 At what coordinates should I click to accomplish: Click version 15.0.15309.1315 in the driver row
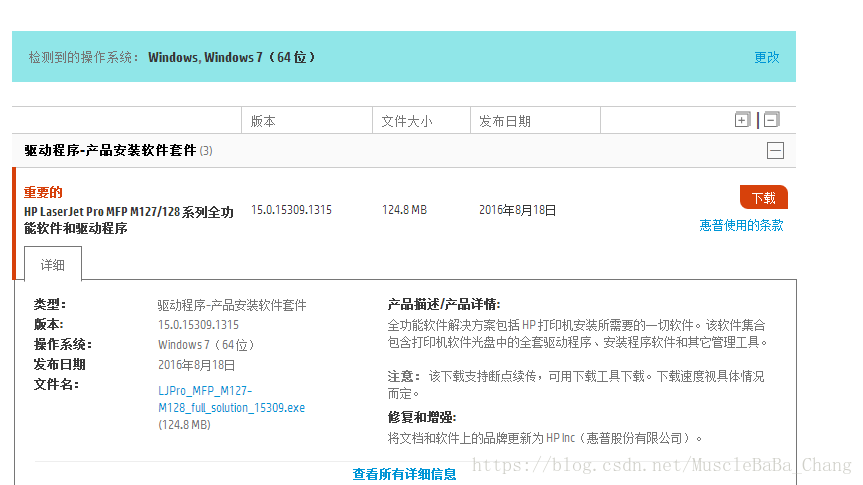tap(291, 210)
